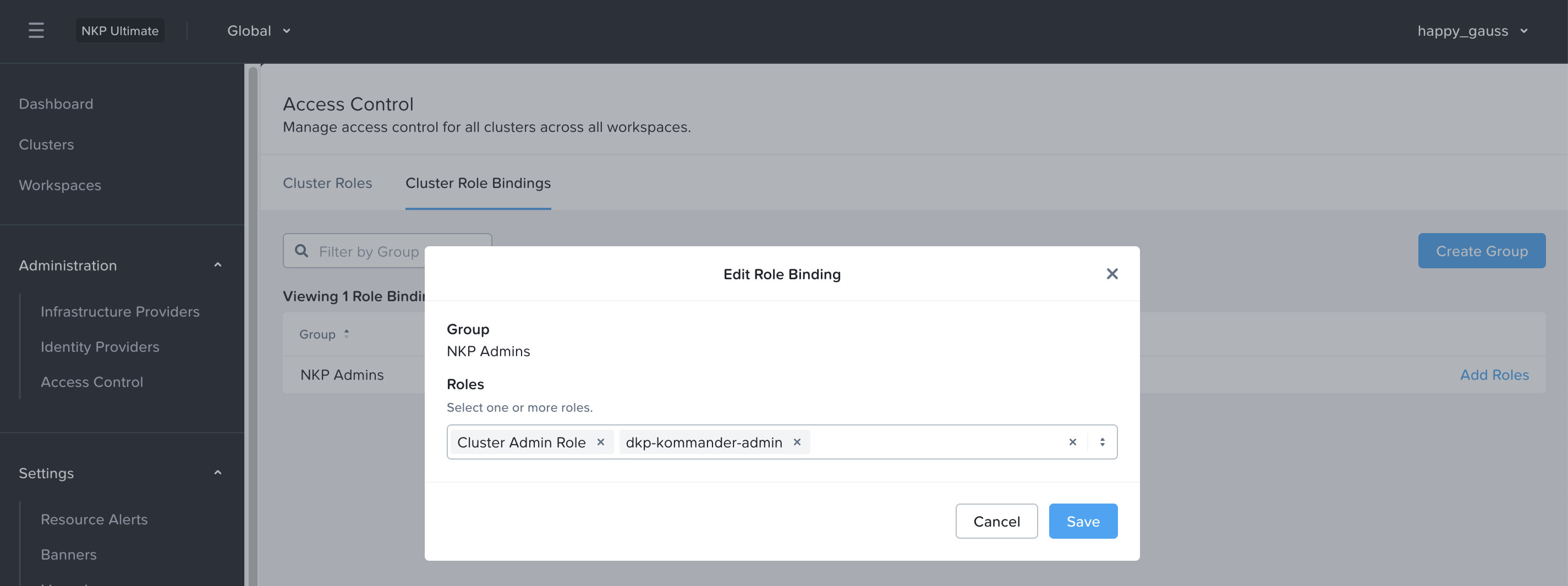Open the roles selection dropdown arrows
The width and height of the screenshot is (1568, 586).
coord(1102,442)
